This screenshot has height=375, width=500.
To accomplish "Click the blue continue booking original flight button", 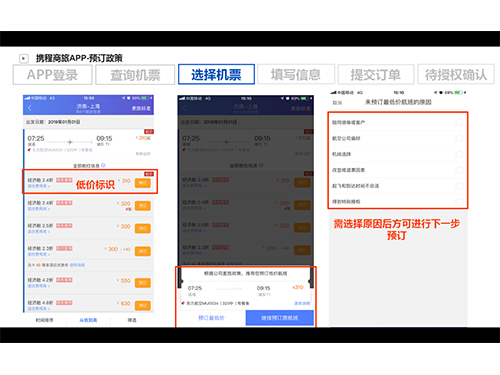I will [280, 318].
